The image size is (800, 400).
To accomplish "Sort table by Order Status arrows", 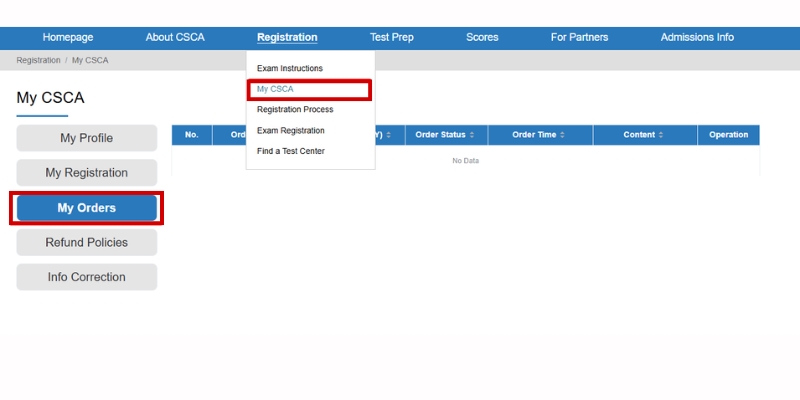I will click(x=472, y=135).
